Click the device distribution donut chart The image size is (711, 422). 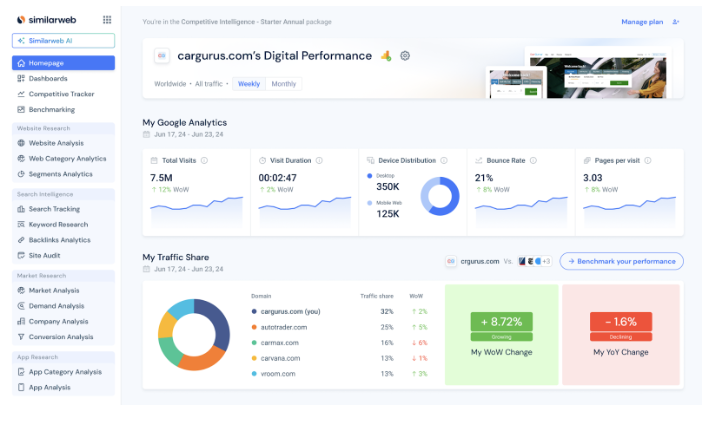(440, 196)
